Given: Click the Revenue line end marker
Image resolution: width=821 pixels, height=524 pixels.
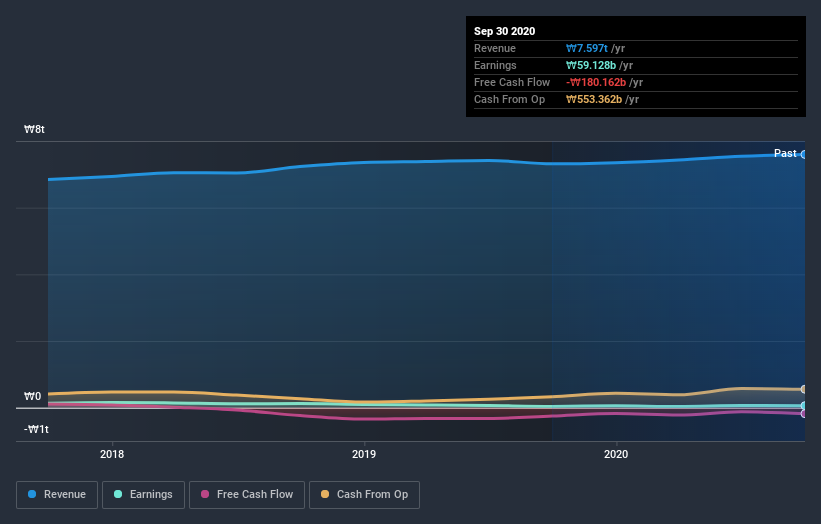Looking at the screenshot, I should [x=804, y=154].
